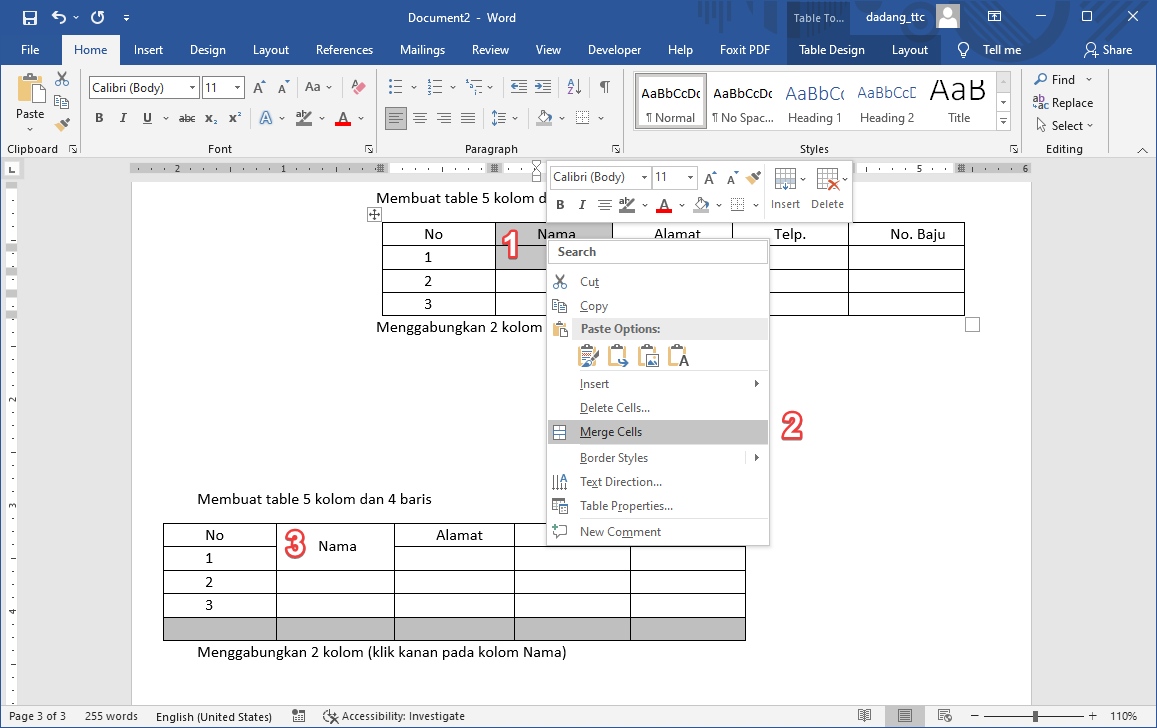Apply subscript formatting from the Font group
The image size is (1157, 728).
[210, 118]
